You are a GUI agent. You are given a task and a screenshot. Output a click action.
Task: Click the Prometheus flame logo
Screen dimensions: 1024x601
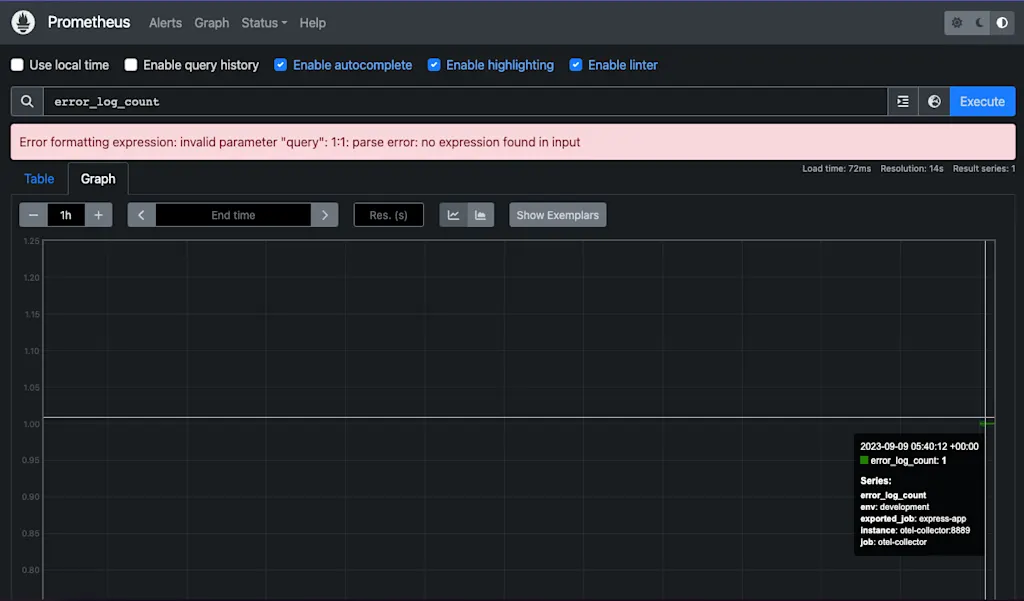tap(23, 22)
